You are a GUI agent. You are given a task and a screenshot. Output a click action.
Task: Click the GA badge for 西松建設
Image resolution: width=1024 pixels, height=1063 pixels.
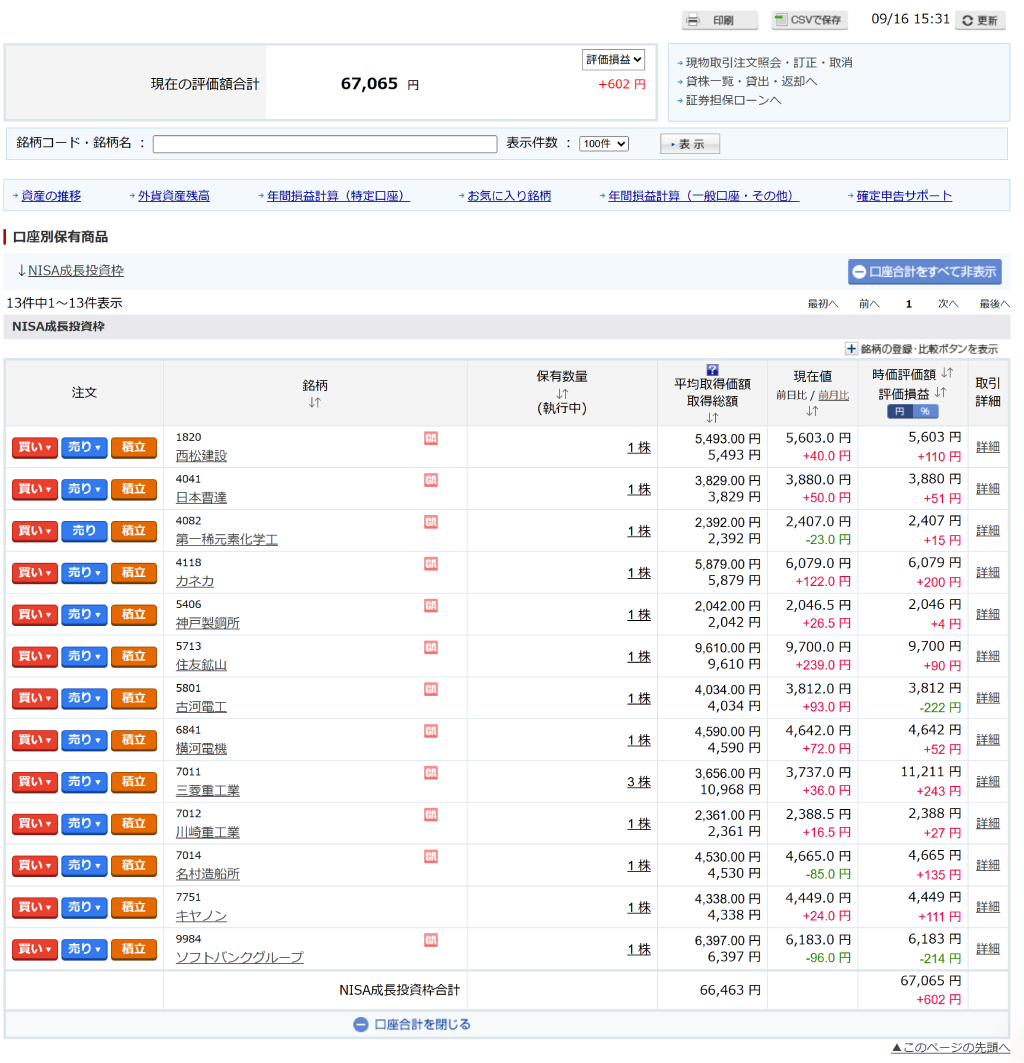point(431,439)
